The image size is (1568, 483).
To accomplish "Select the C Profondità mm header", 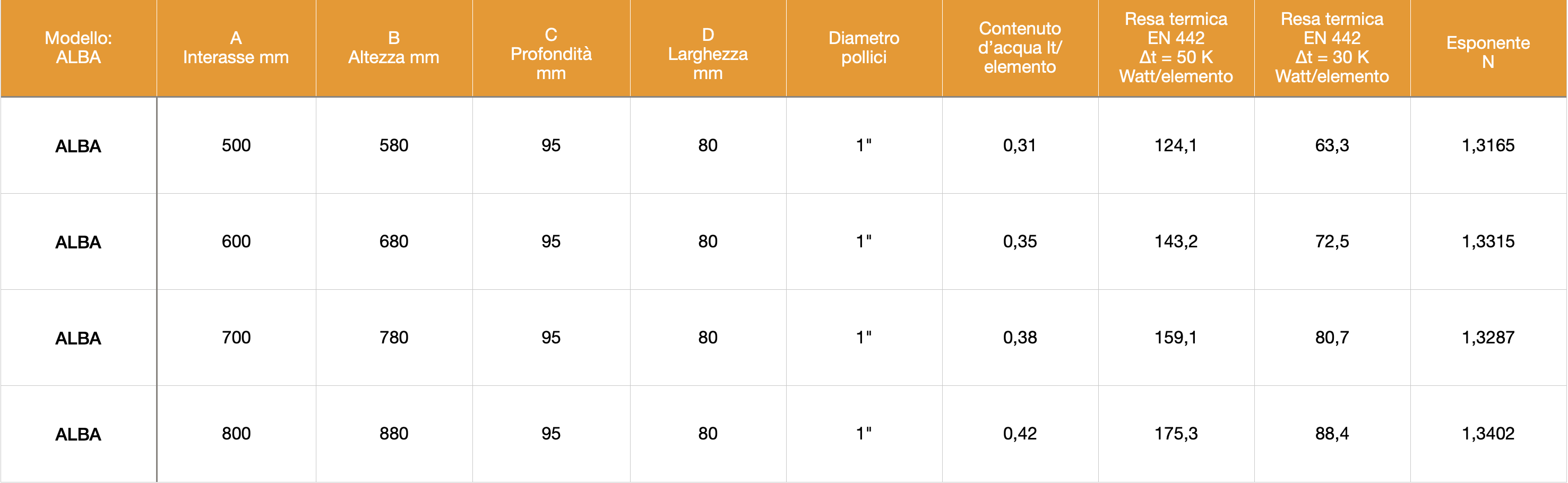I will point(551,48).
